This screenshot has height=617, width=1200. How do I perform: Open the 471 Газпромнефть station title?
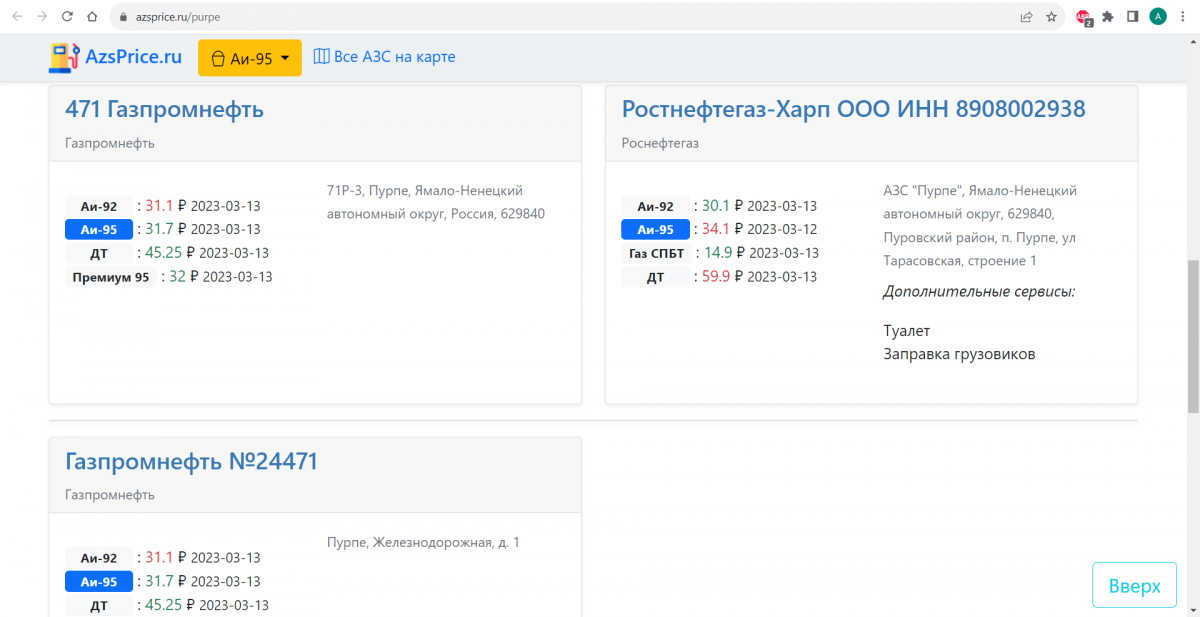coord(164,109)
